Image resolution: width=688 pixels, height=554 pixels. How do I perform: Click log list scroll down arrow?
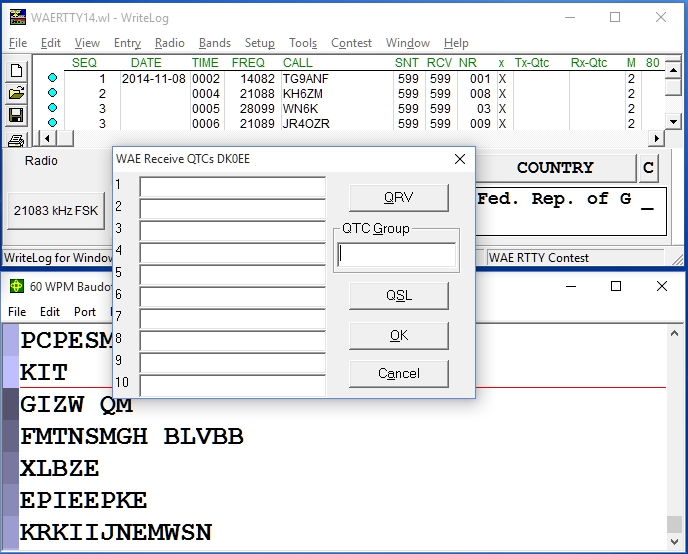[x=673, y=122]
